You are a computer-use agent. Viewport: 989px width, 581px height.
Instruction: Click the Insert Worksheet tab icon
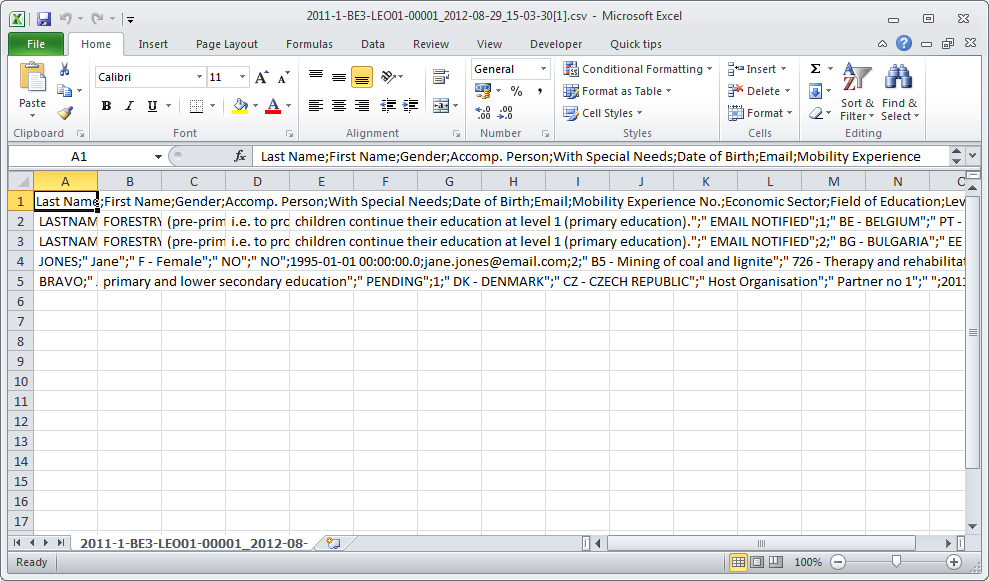pyautogui.click(x=333, y=543)
